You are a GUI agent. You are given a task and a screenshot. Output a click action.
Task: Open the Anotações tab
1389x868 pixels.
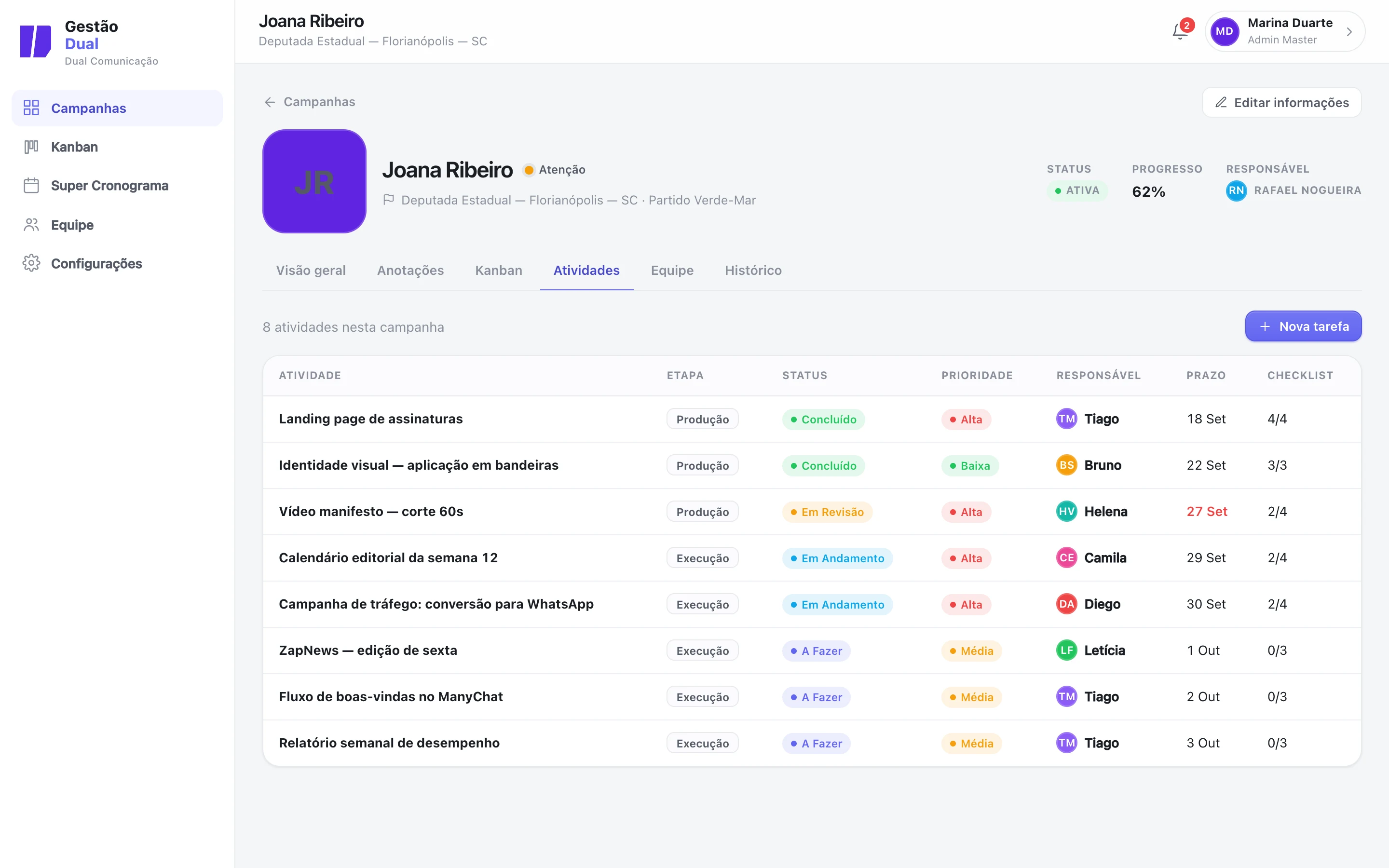coord(410,271)
